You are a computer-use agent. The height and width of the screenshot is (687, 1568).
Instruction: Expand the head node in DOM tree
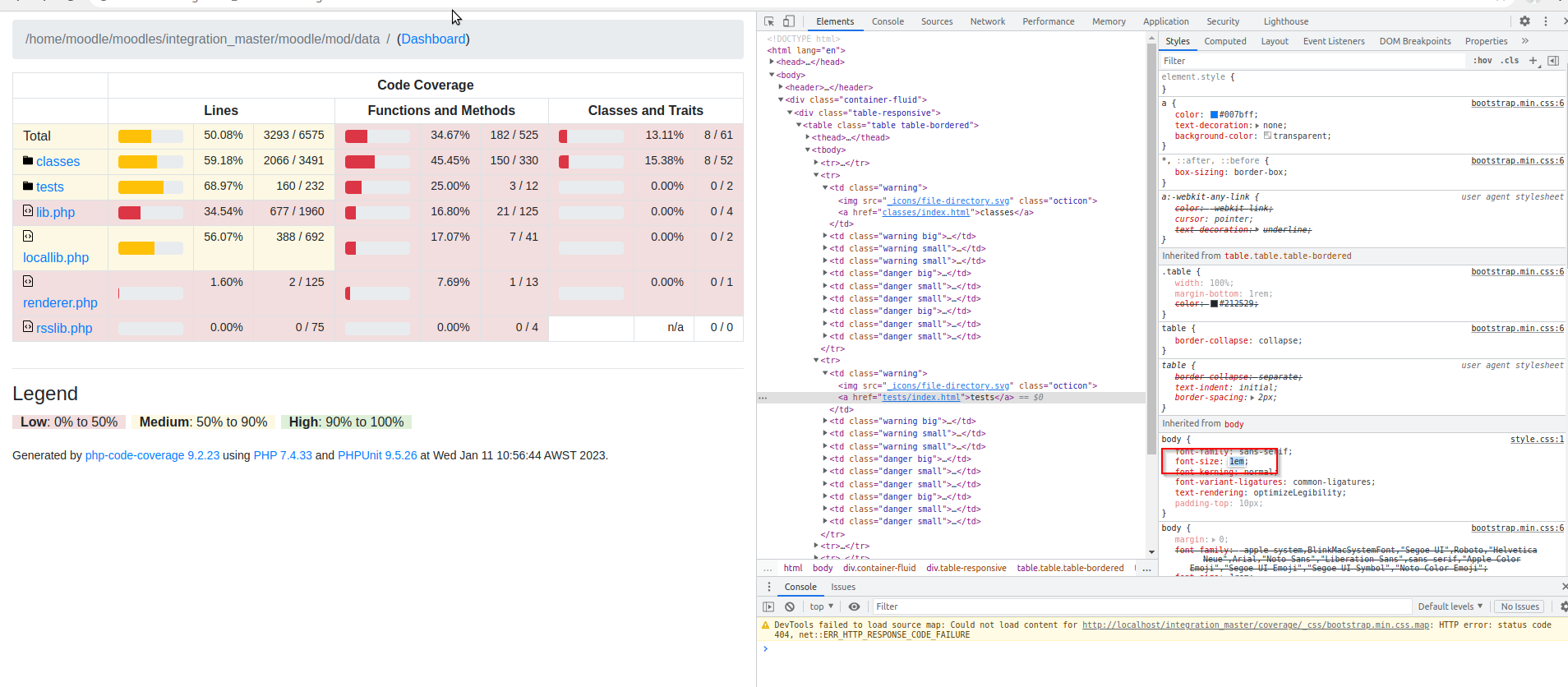tap(772, 62)
